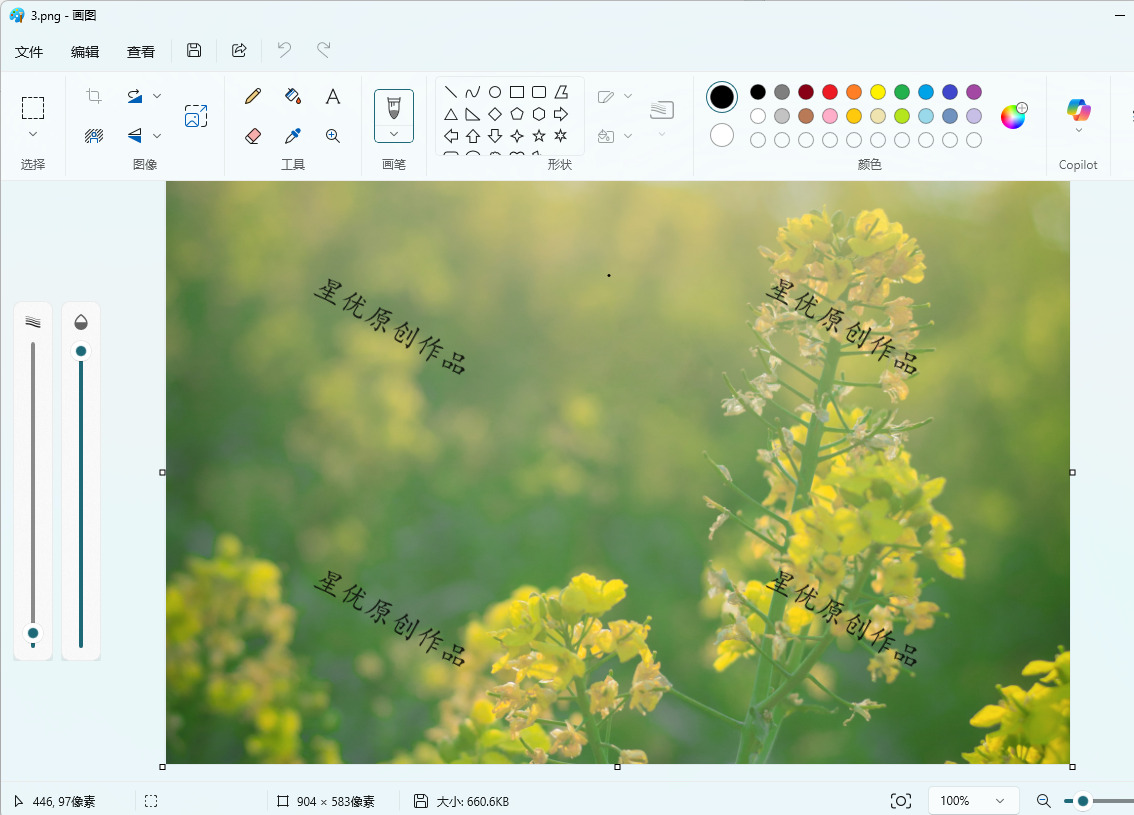
Task: Select the Color picker eyedropper tool
Action: click(293, 136)
